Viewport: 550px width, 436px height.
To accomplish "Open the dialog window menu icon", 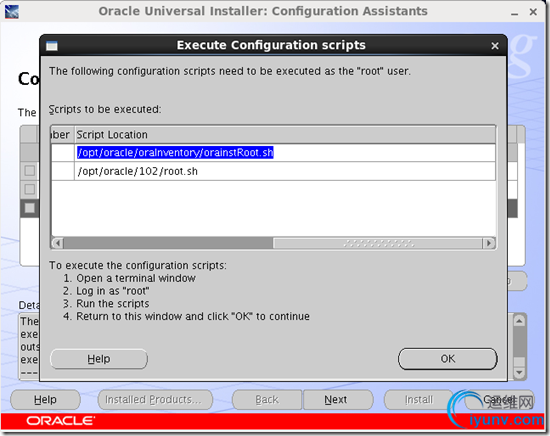I will tap(52, 46).
